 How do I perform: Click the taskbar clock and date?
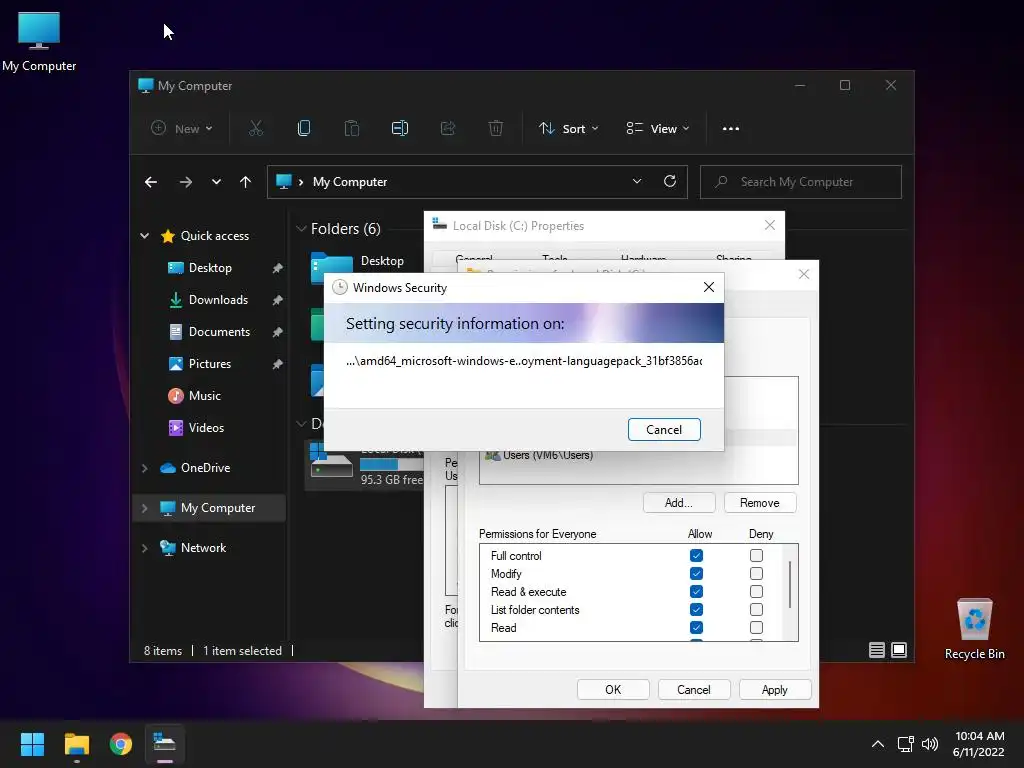point(979,744)
